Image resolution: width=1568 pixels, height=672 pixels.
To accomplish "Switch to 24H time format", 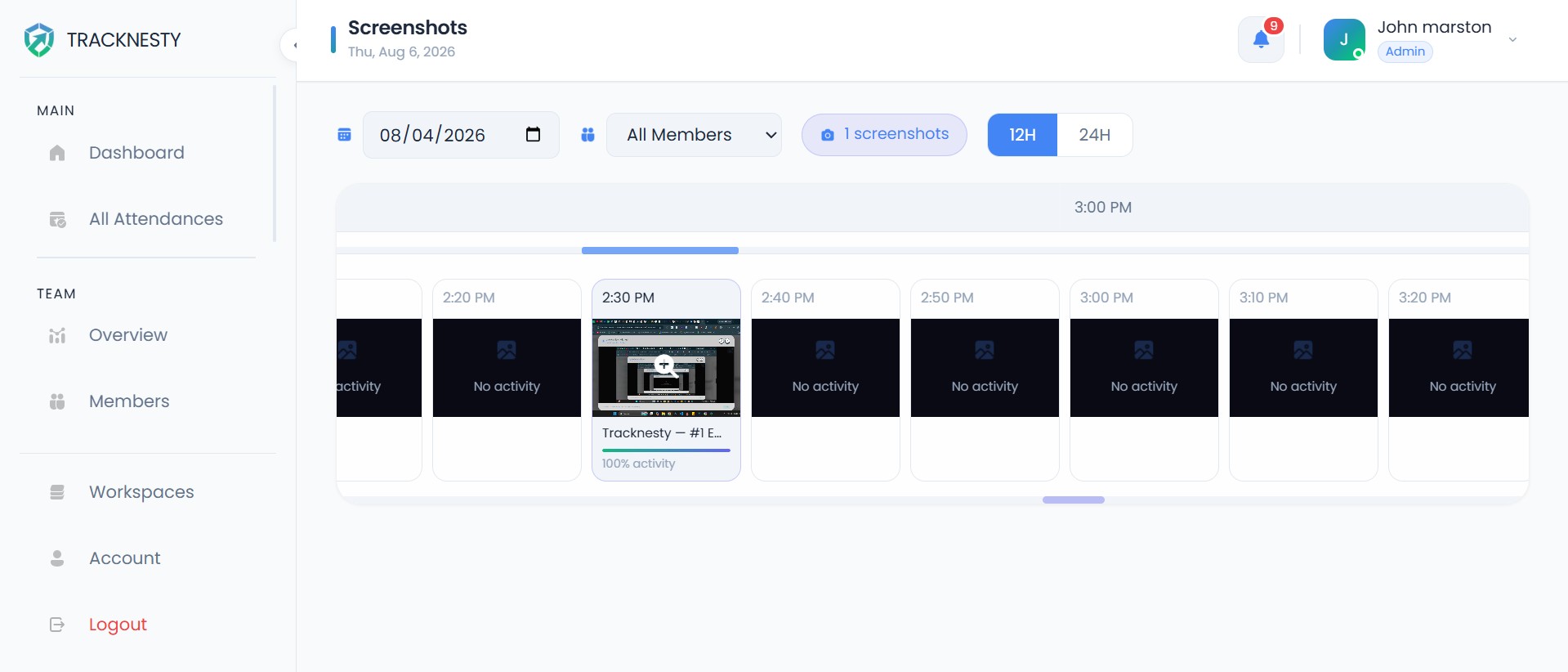I will [1095, 135].
